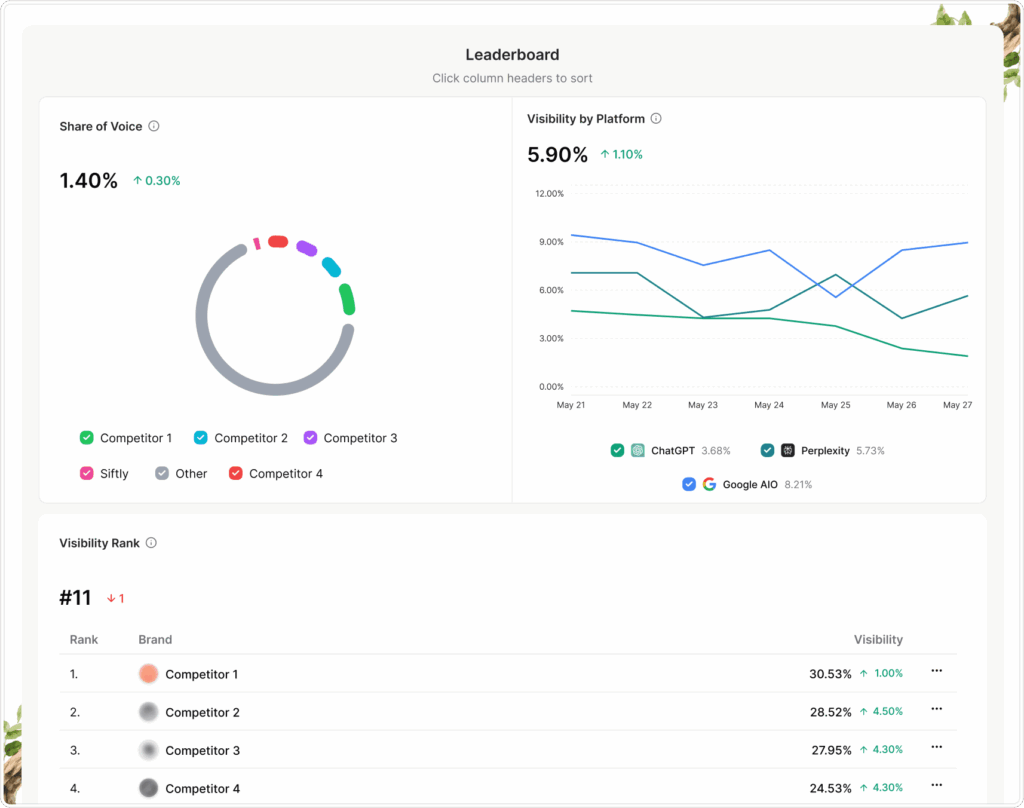This screenshot has width=1024, height=808.
Task: Click the 0.30% Share of Voice change indicator
Action: (157, 181)
